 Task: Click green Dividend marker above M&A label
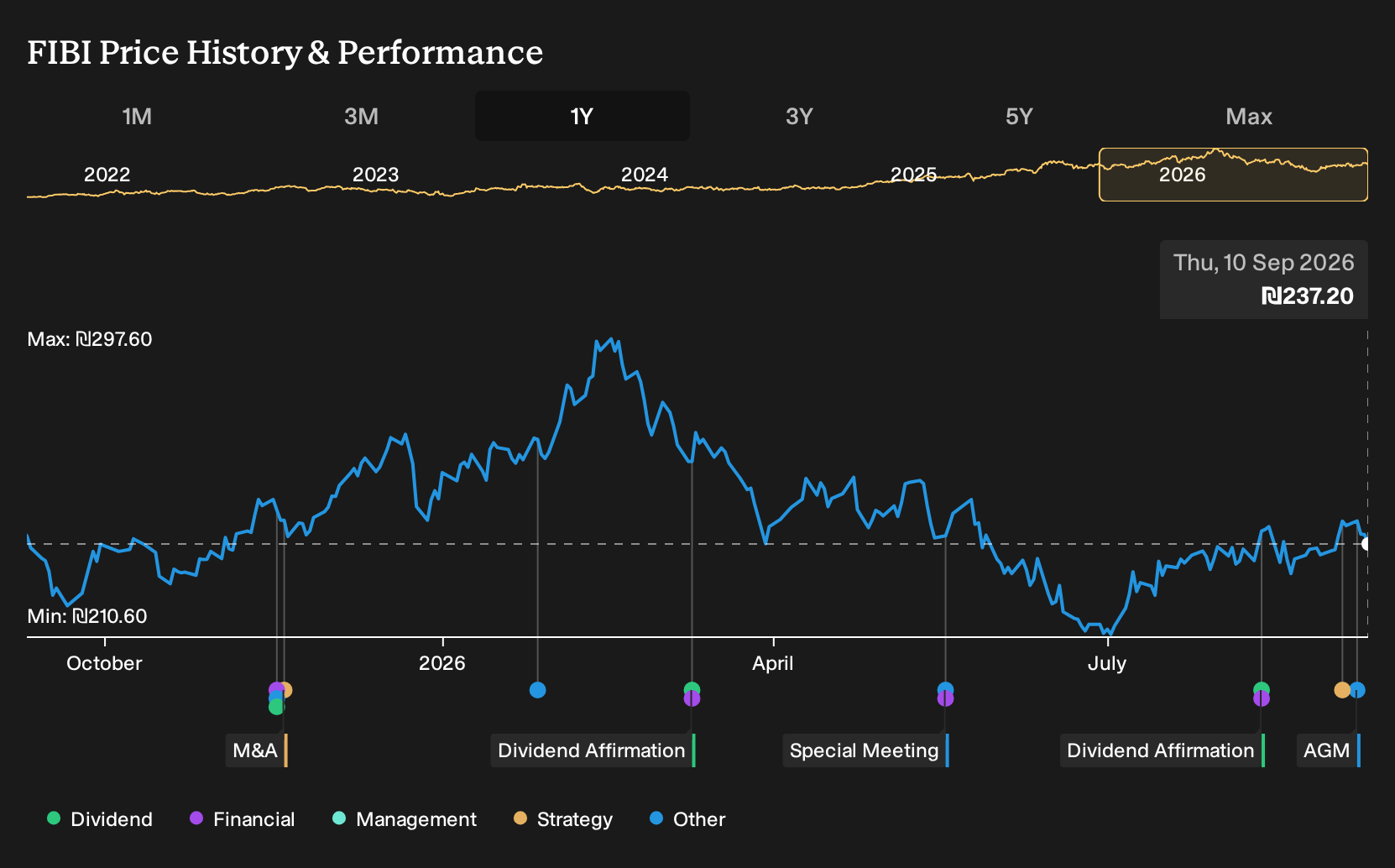click(276, 707)
